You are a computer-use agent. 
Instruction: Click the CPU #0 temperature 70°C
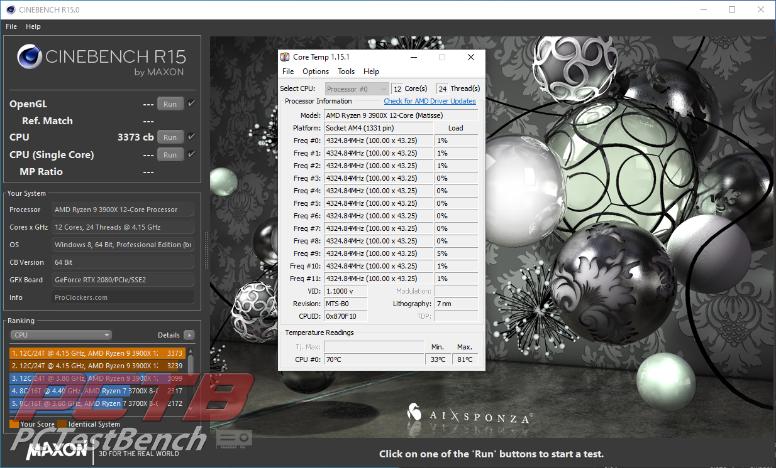(374, 359)
